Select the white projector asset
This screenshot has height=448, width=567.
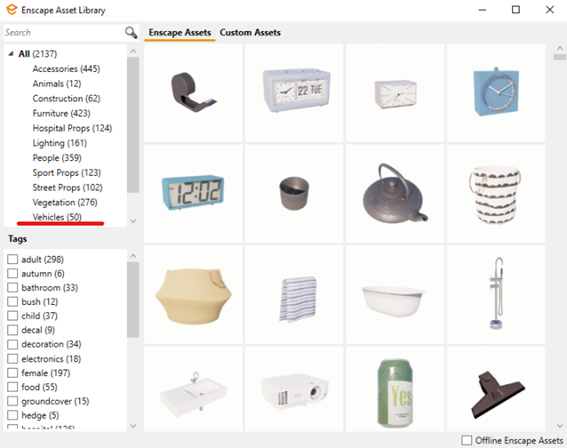coord(294,389)
